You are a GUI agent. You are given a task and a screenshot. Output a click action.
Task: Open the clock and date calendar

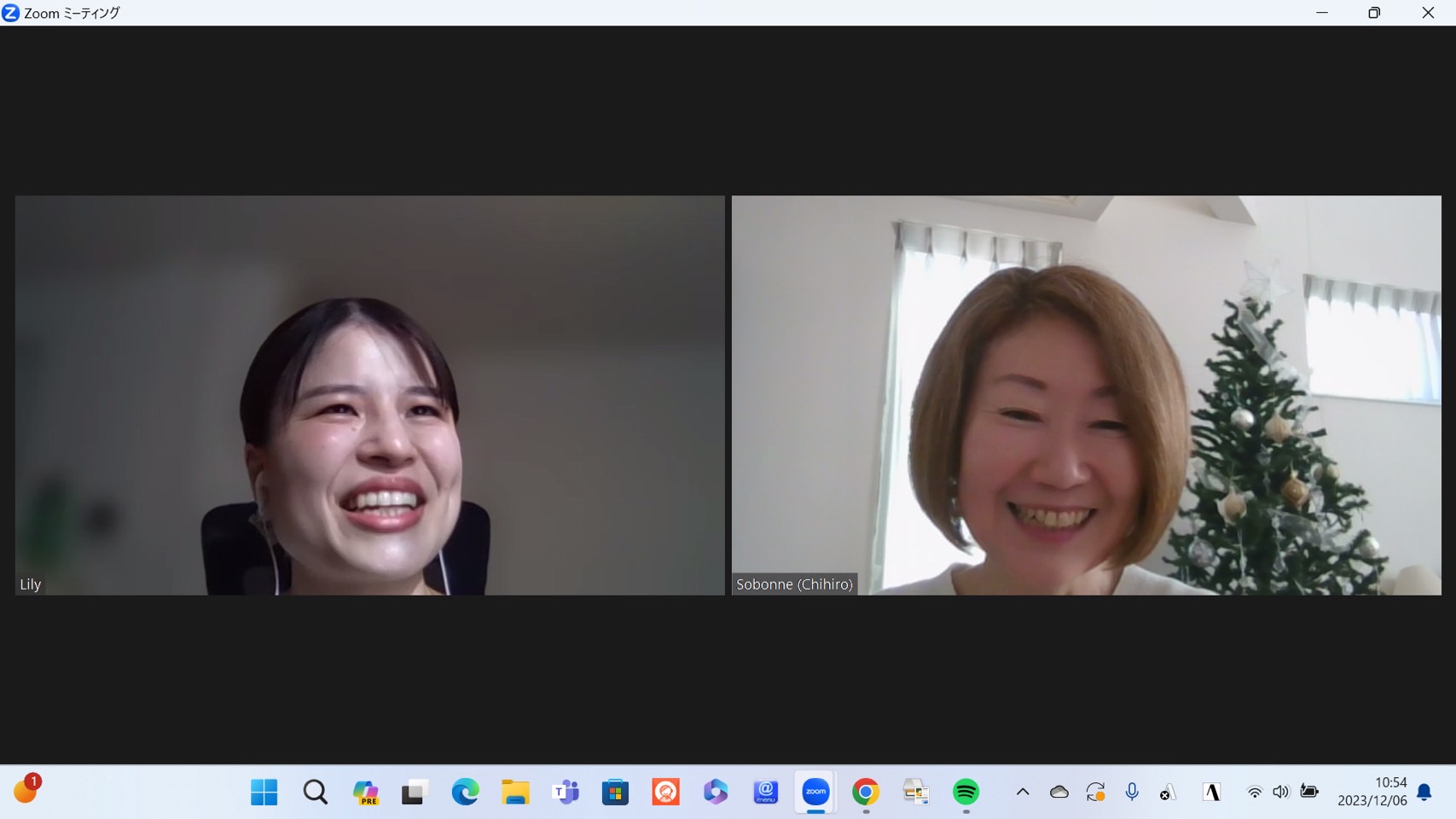(x=1372, y=792)
